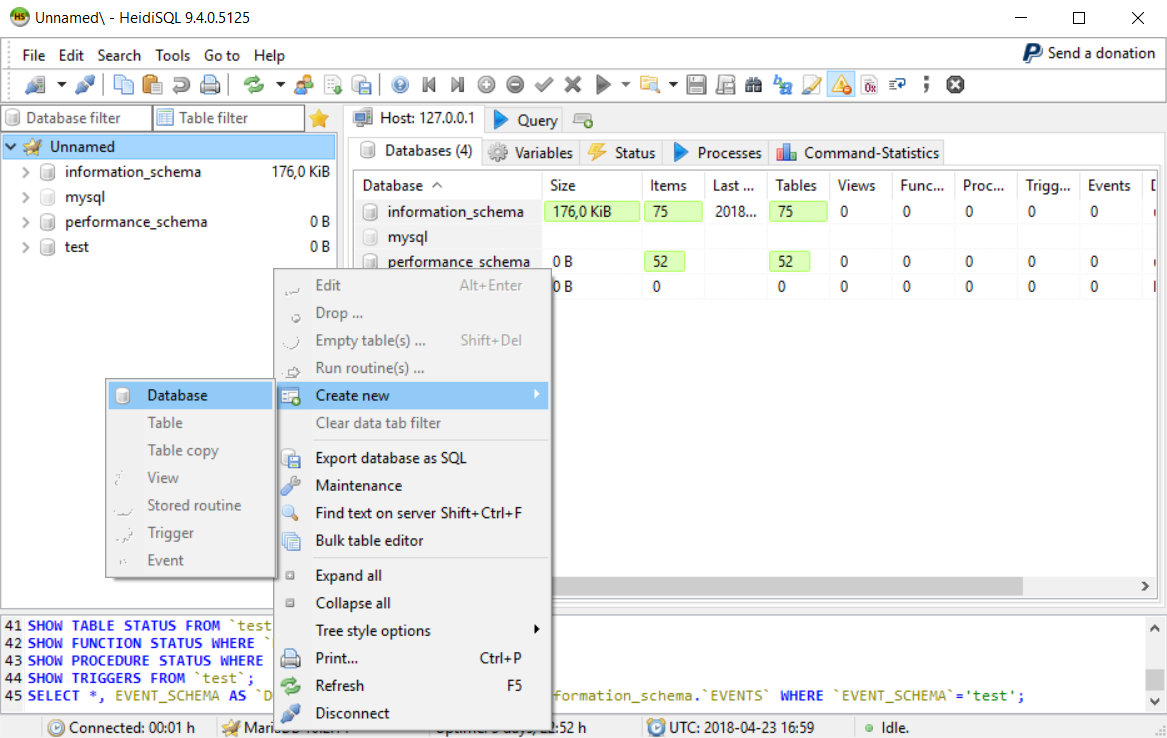Open the Command-Statistics tab
Screen dimensions: 1167x738
pyautogui.click(x=857, y=153)
